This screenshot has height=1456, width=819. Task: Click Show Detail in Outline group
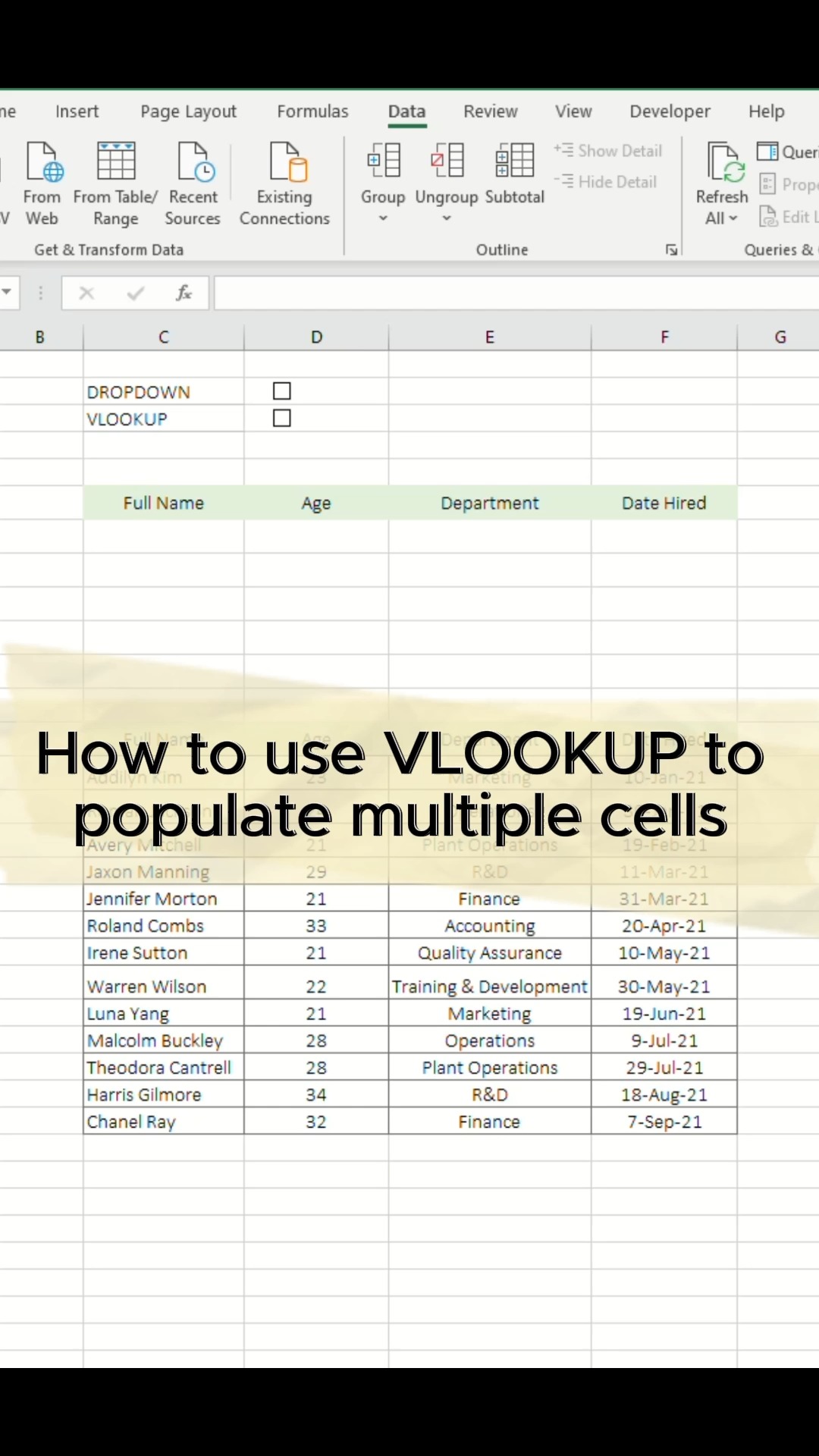click(608, 151)
